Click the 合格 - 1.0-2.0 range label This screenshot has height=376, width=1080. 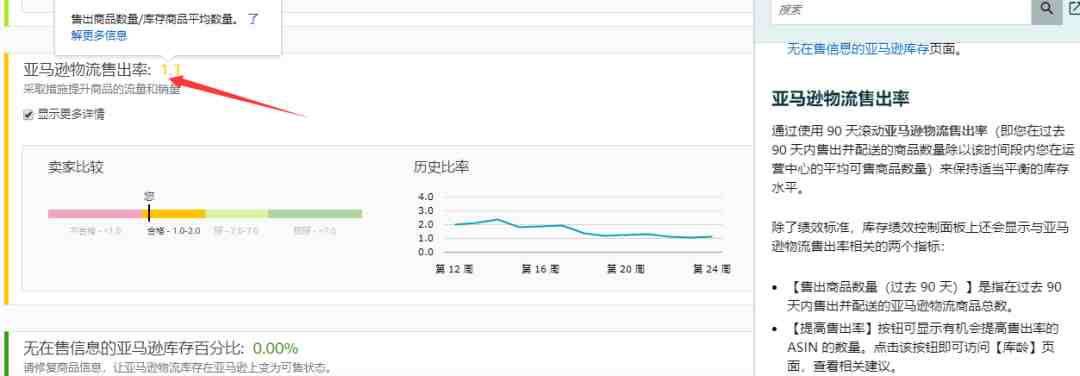point(173,231)
